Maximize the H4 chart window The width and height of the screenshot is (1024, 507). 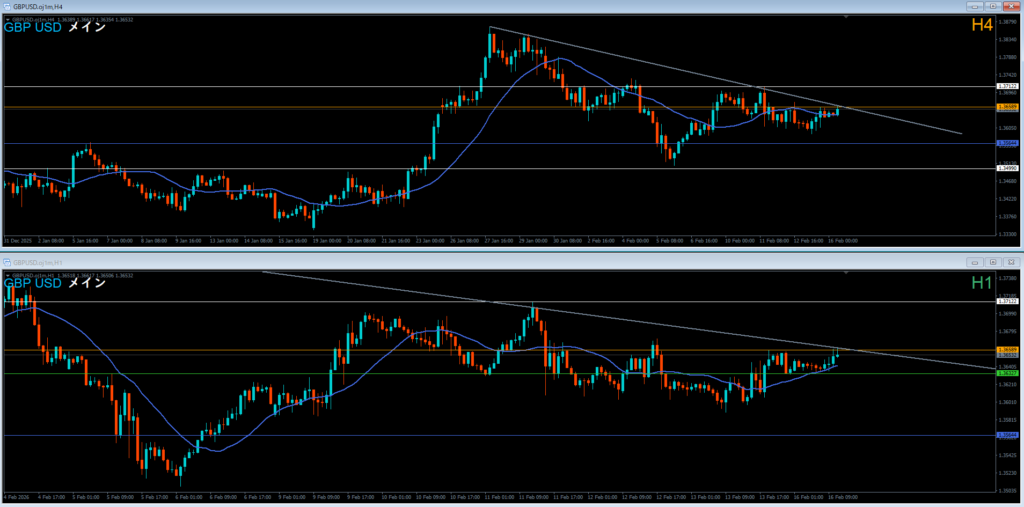[x=993, y=6]
